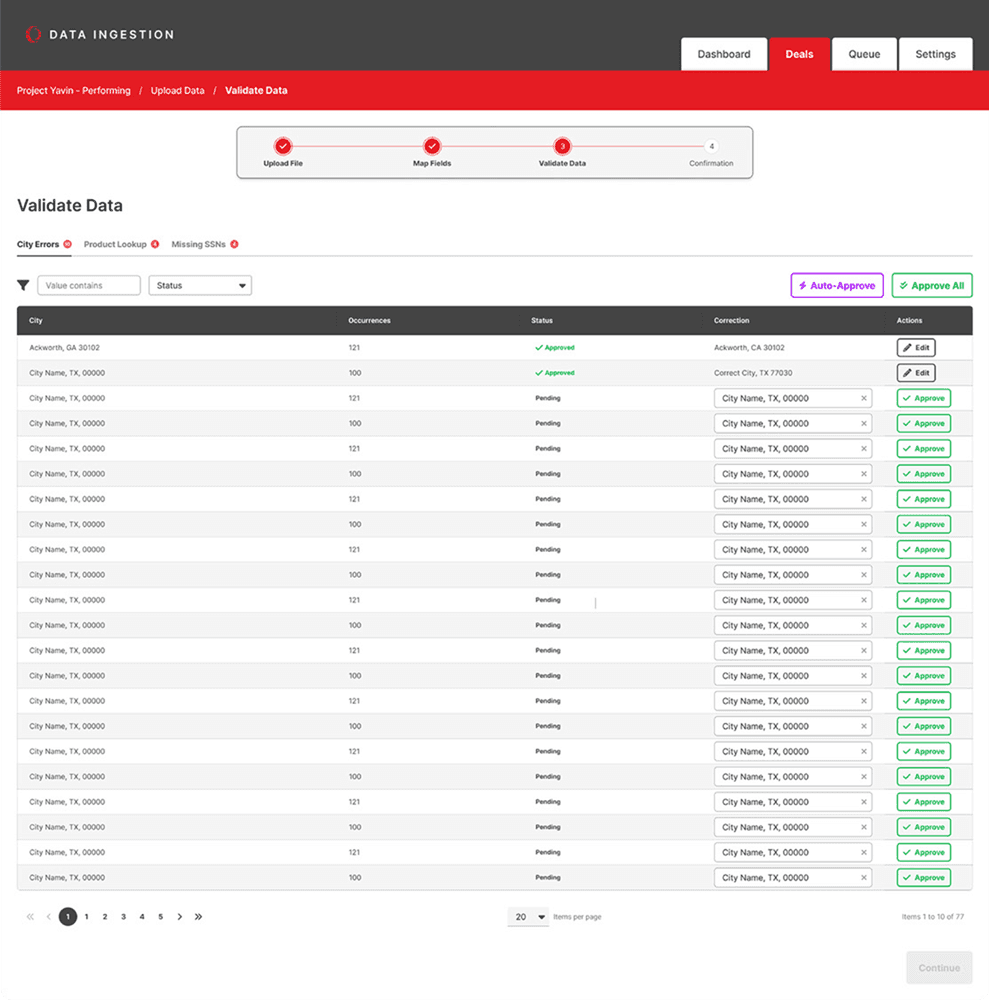Open the Settings tab
This screenshot has width=989, height=1000.
(x=935, y=54)
